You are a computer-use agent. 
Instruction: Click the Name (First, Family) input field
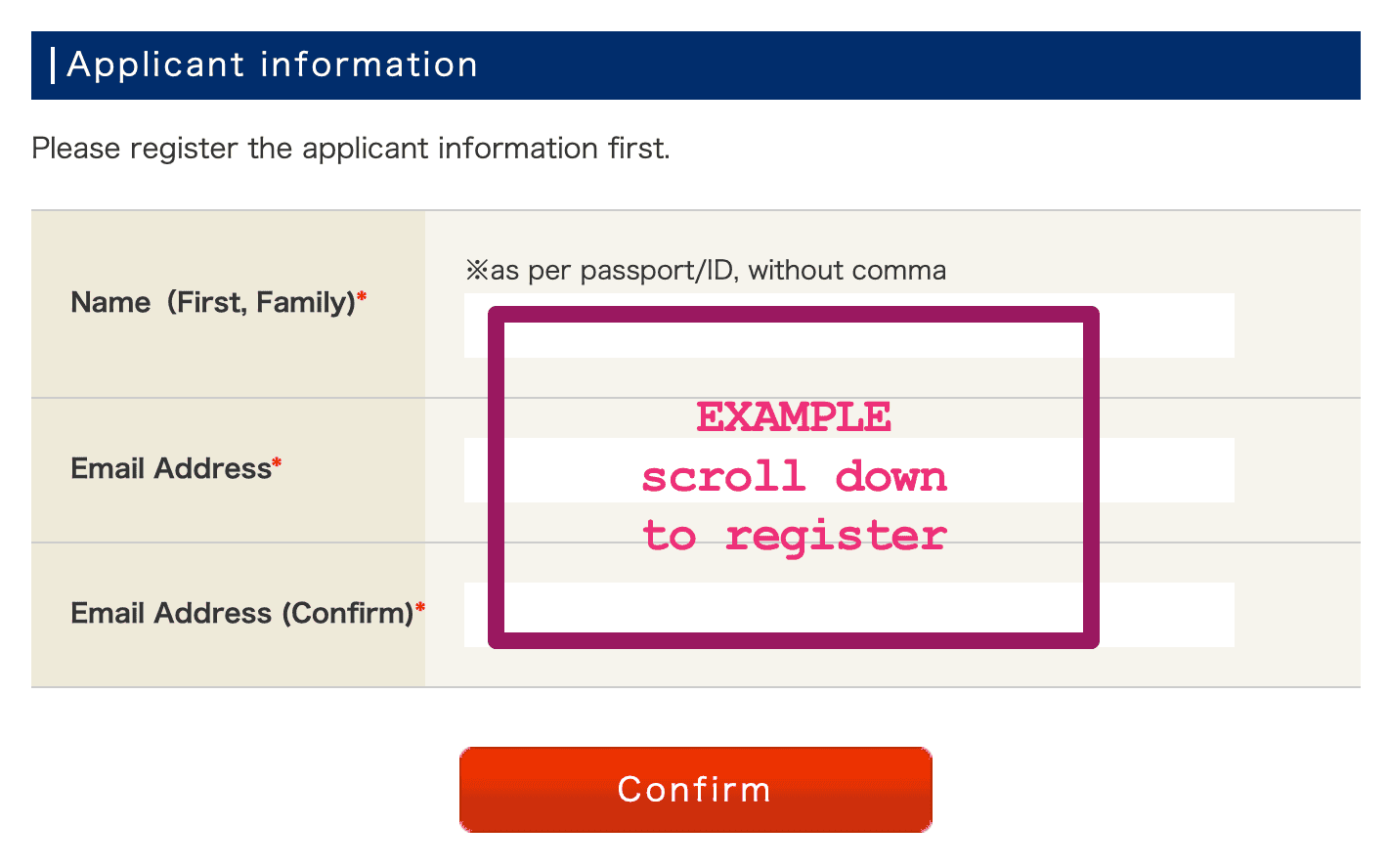point(1163,325)
